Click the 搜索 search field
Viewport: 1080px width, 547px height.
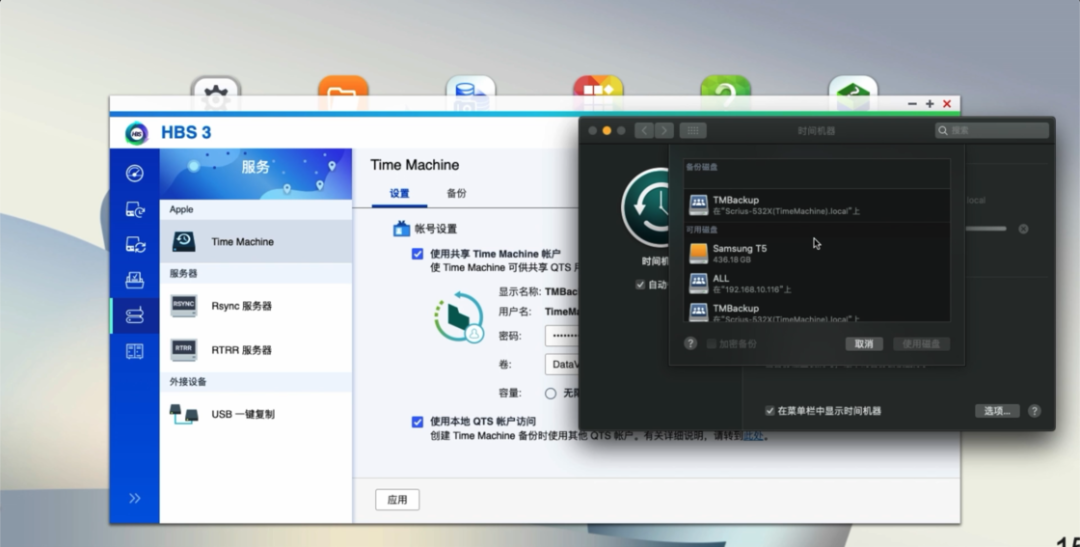click(x=993, y=130)
